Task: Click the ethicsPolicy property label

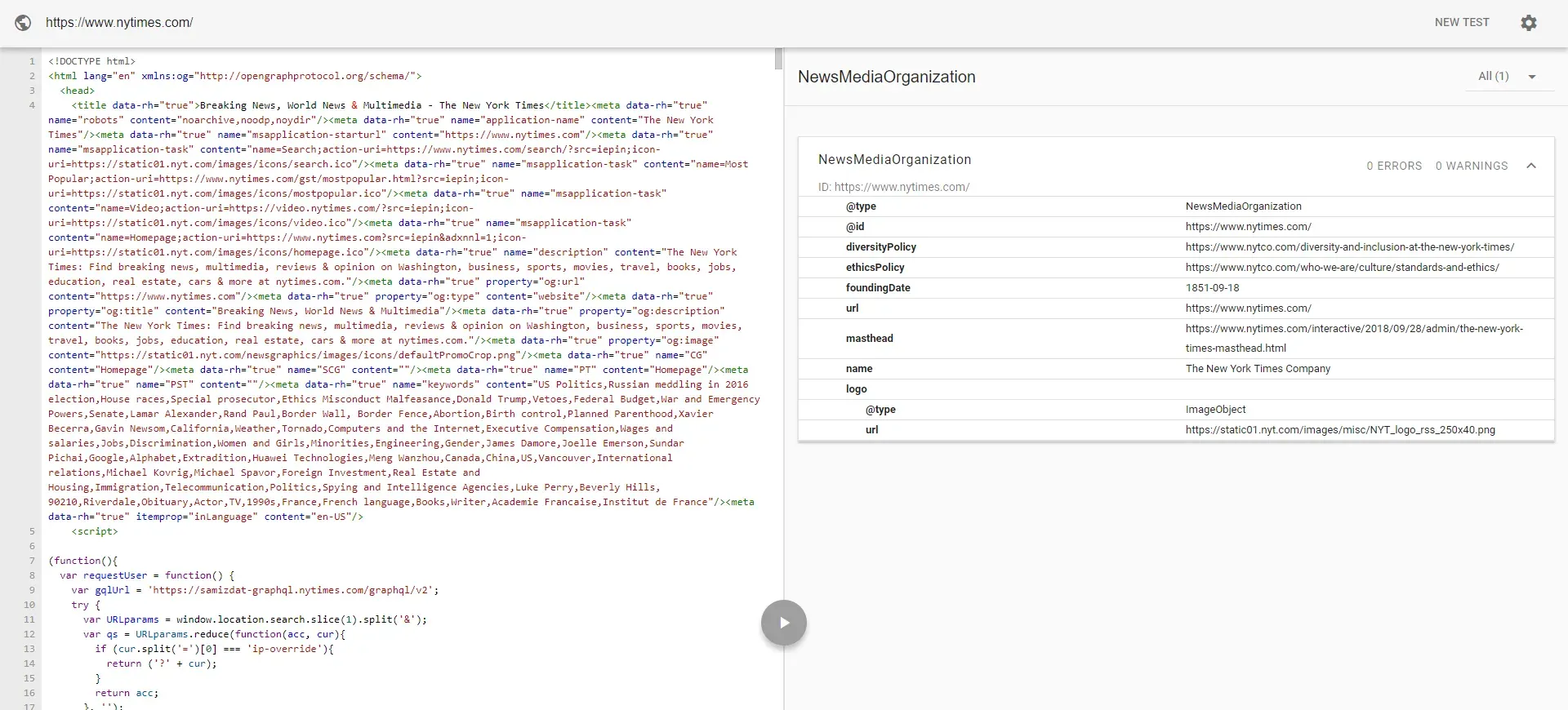Action: click(x=875, y=268)
